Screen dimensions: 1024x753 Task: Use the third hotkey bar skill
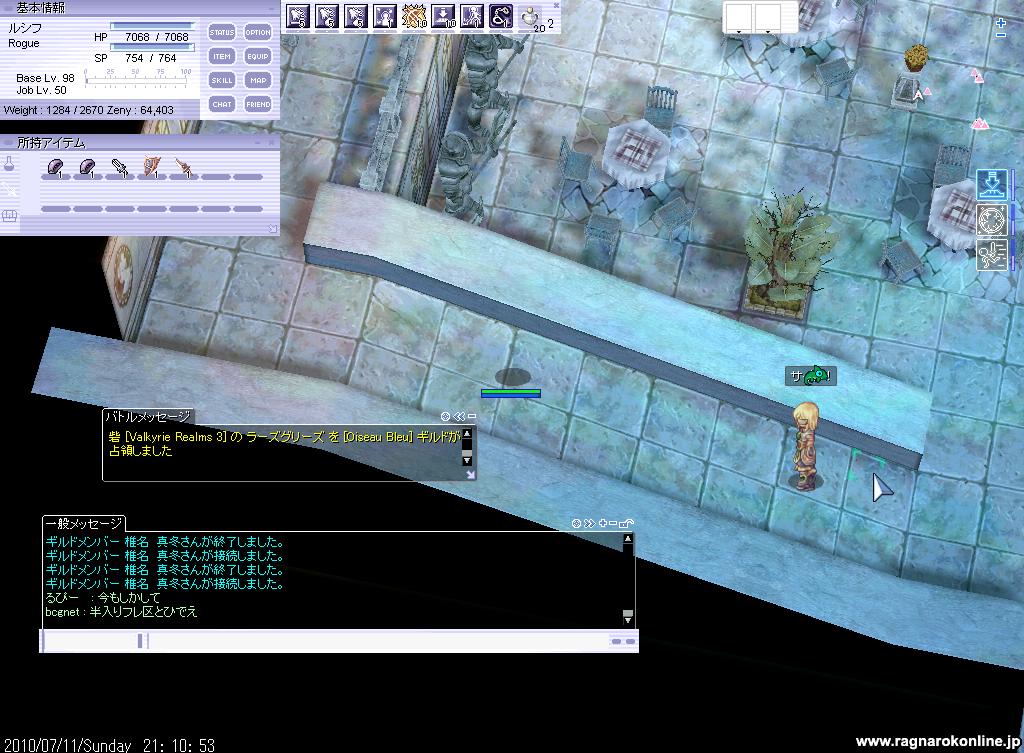tap(356, 16)
